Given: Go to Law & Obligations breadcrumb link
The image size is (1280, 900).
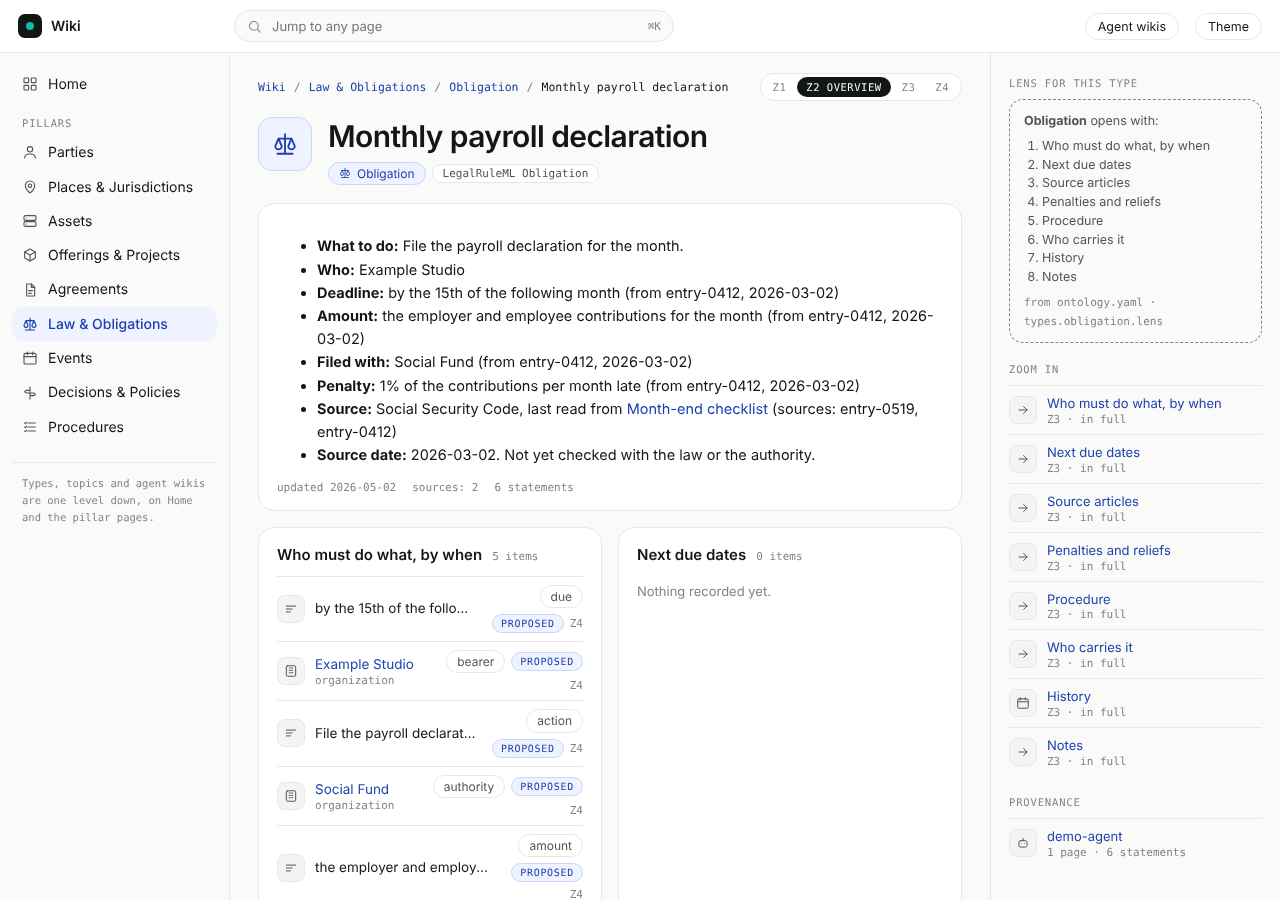Looking at the screenshot, I should click(367, 87).
